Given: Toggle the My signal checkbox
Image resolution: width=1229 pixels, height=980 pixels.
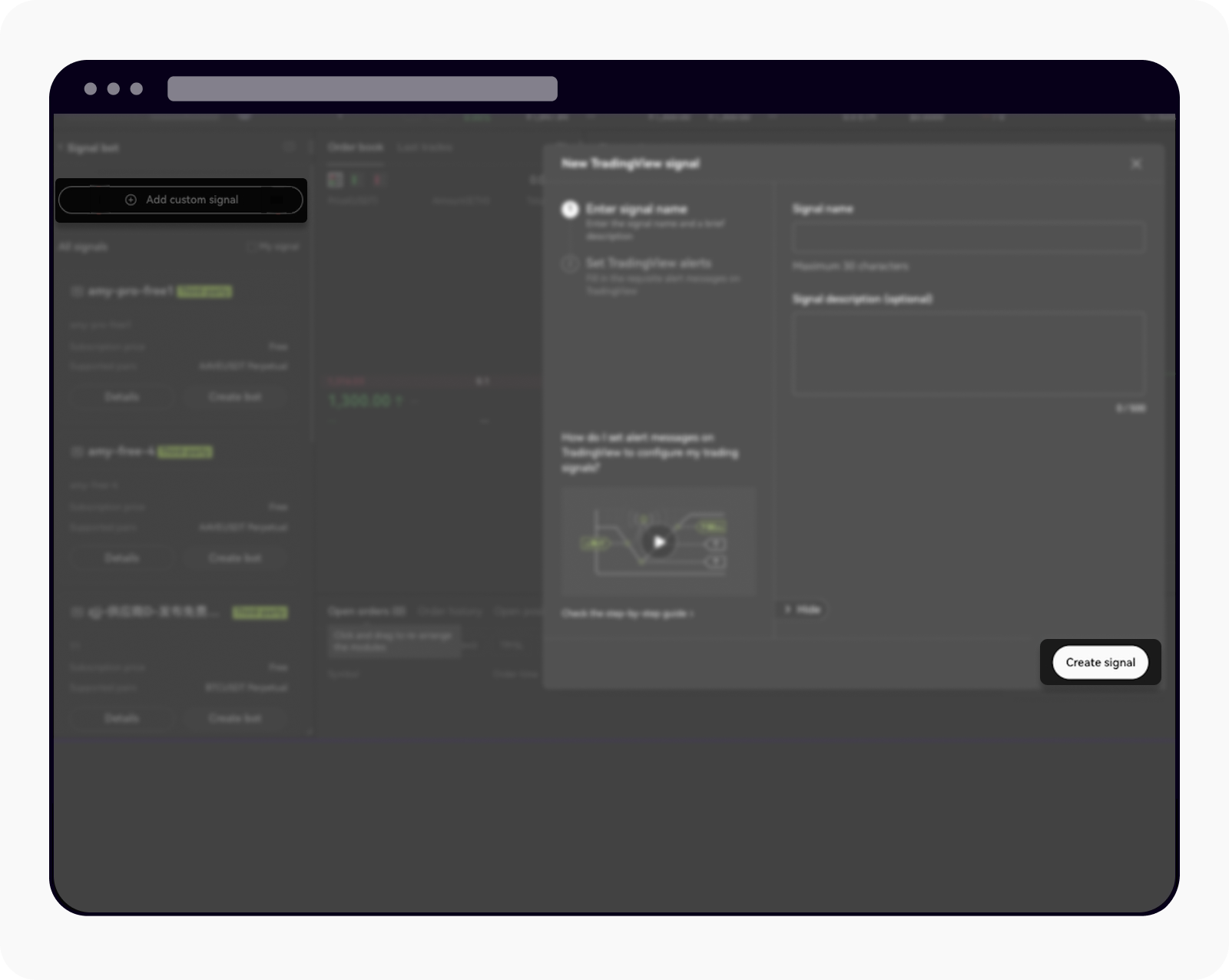Looking at the screenshot, I should (251, 247).
